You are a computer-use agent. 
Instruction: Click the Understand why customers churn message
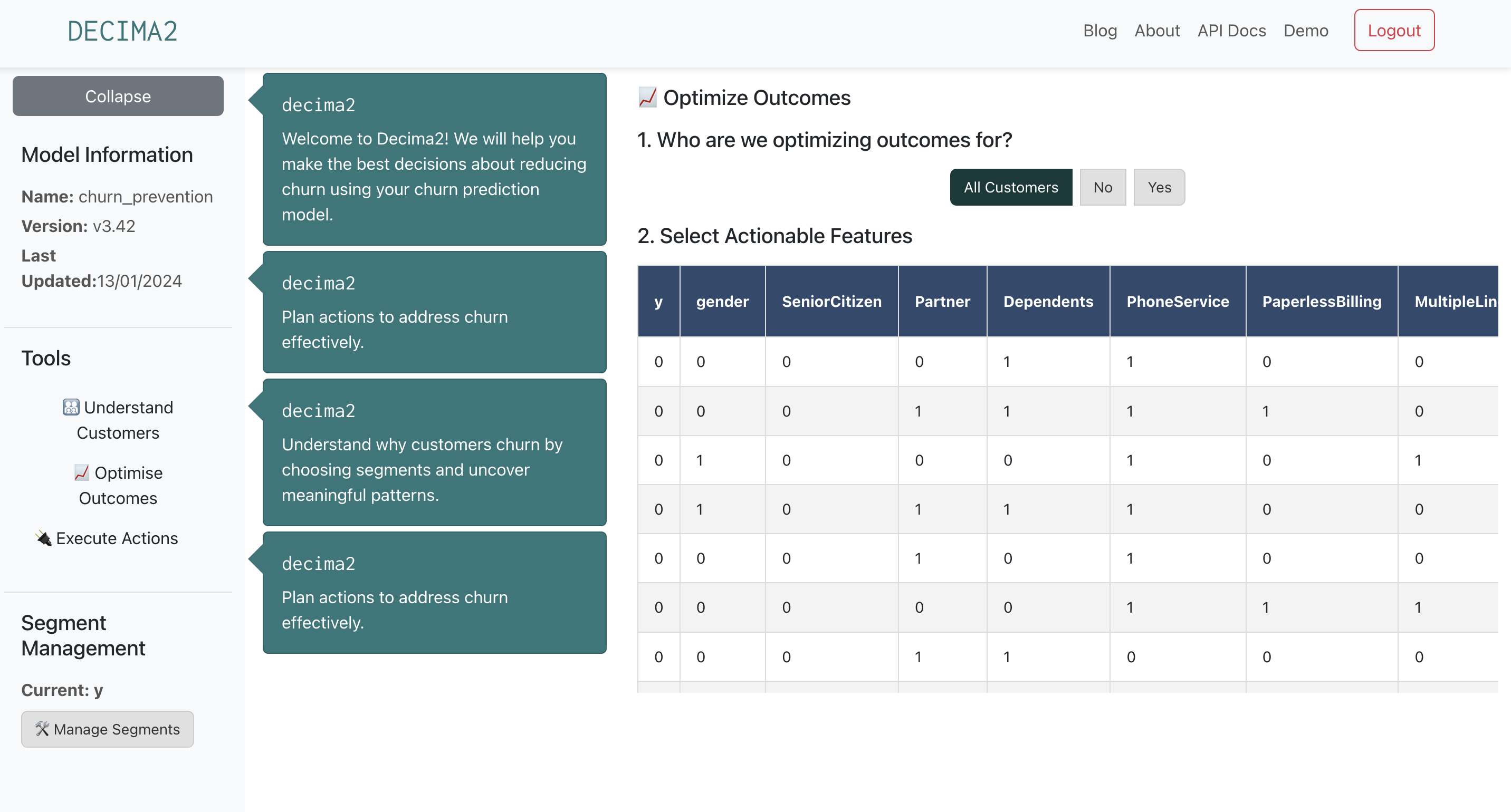(435, 452)
